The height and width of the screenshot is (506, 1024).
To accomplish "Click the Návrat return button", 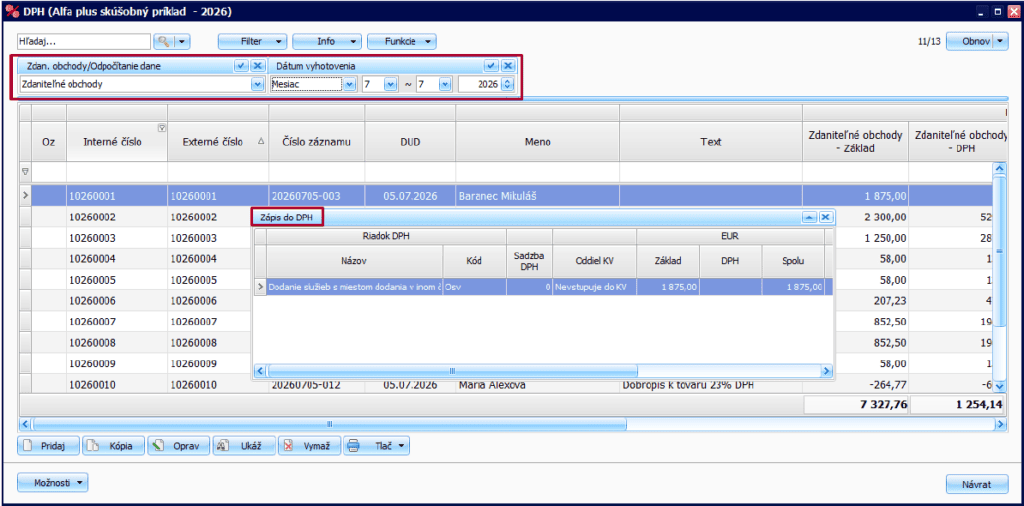I will (976, 484).
